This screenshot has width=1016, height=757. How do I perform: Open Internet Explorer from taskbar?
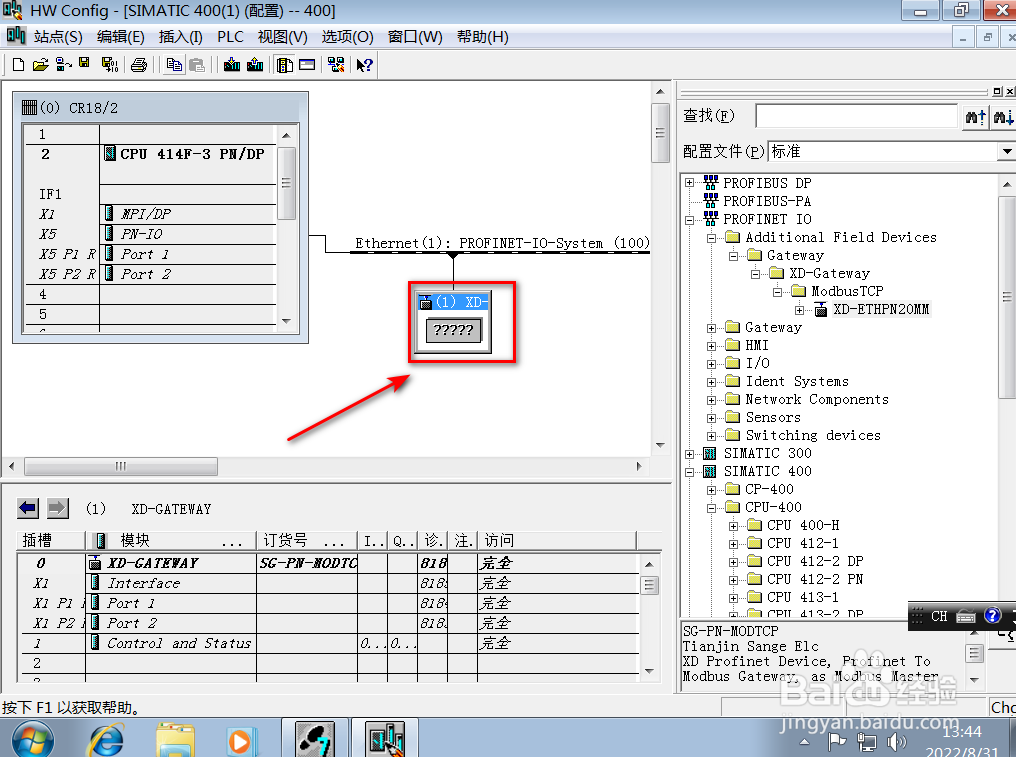(x=107, y=740)
